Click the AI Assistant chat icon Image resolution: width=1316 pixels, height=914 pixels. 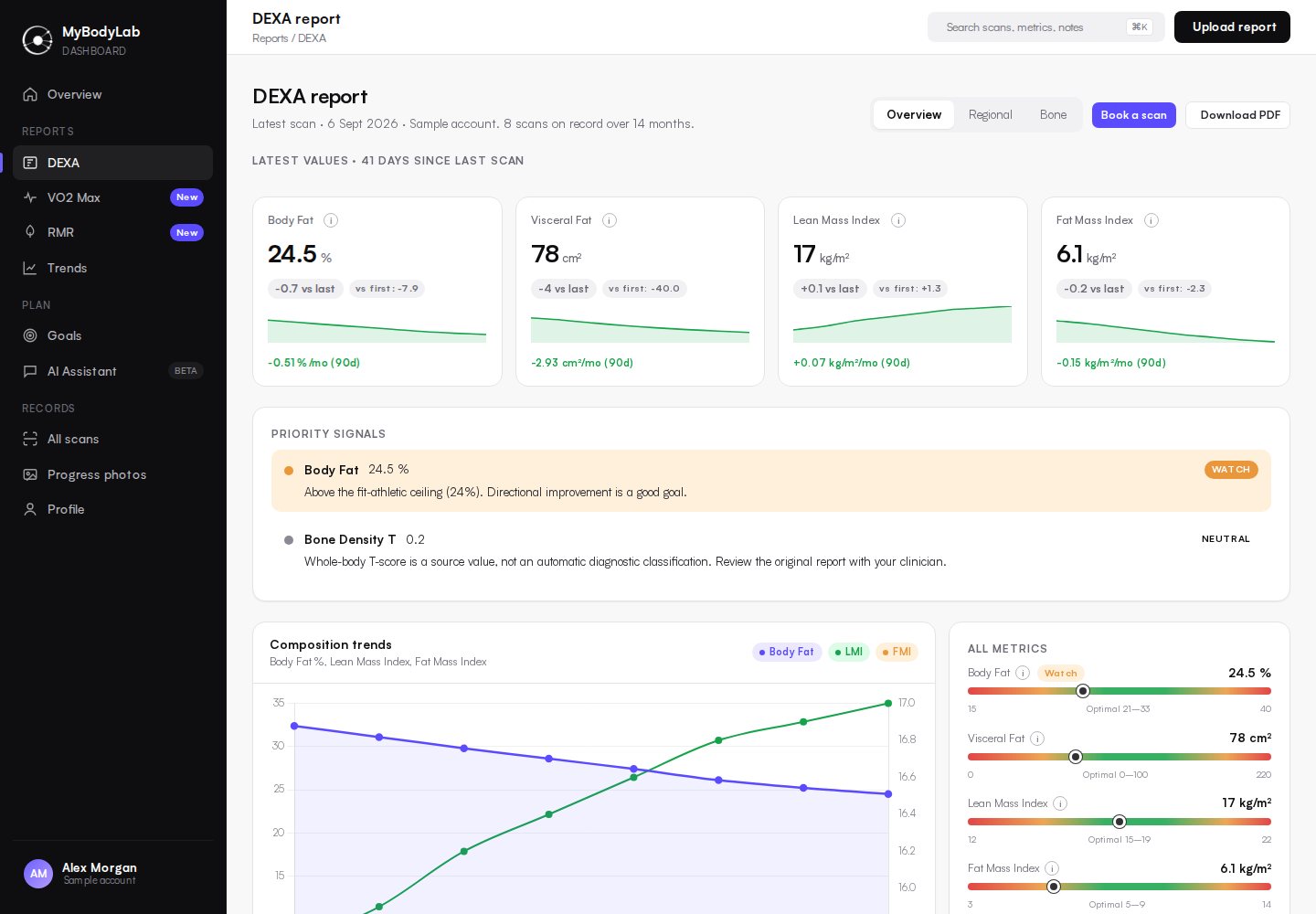pos(30,371)
